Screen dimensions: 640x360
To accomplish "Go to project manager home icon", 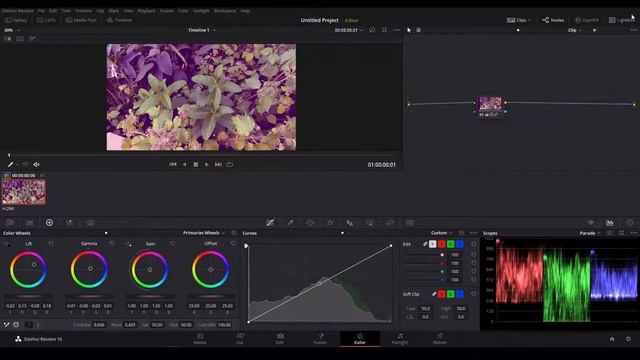I will click(x=612, y=339).
